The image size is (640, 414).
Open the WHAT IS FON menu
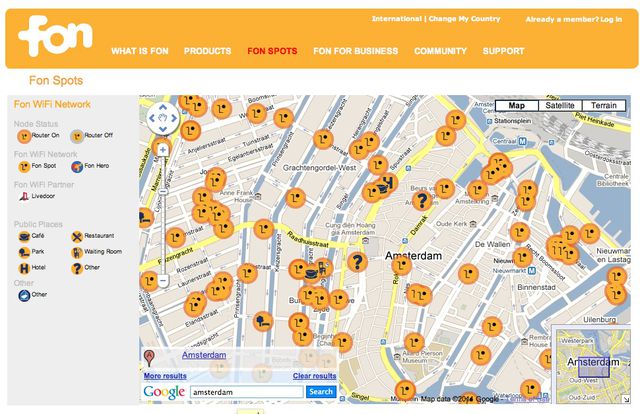click(x=140, y=51)
